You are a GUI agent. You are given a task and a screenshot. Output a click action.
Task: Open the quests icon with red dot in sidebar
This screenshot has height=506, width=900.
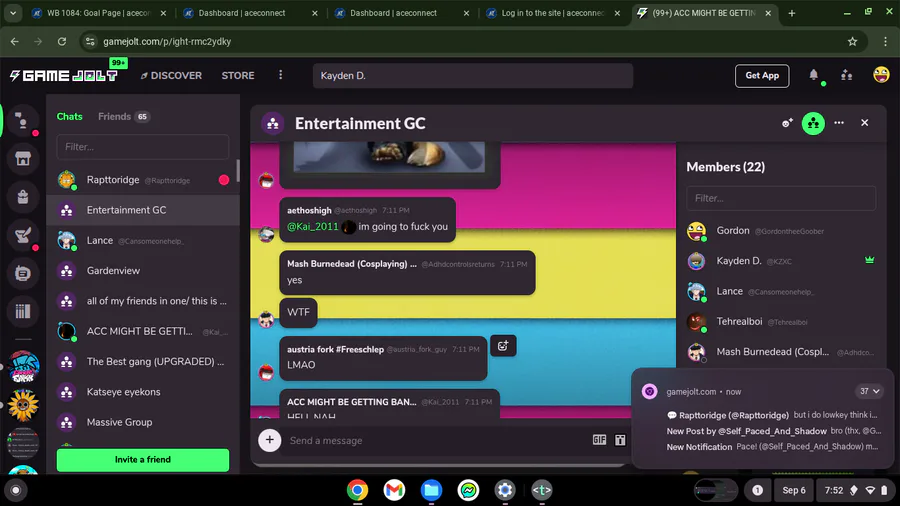[x=23, y=235]
